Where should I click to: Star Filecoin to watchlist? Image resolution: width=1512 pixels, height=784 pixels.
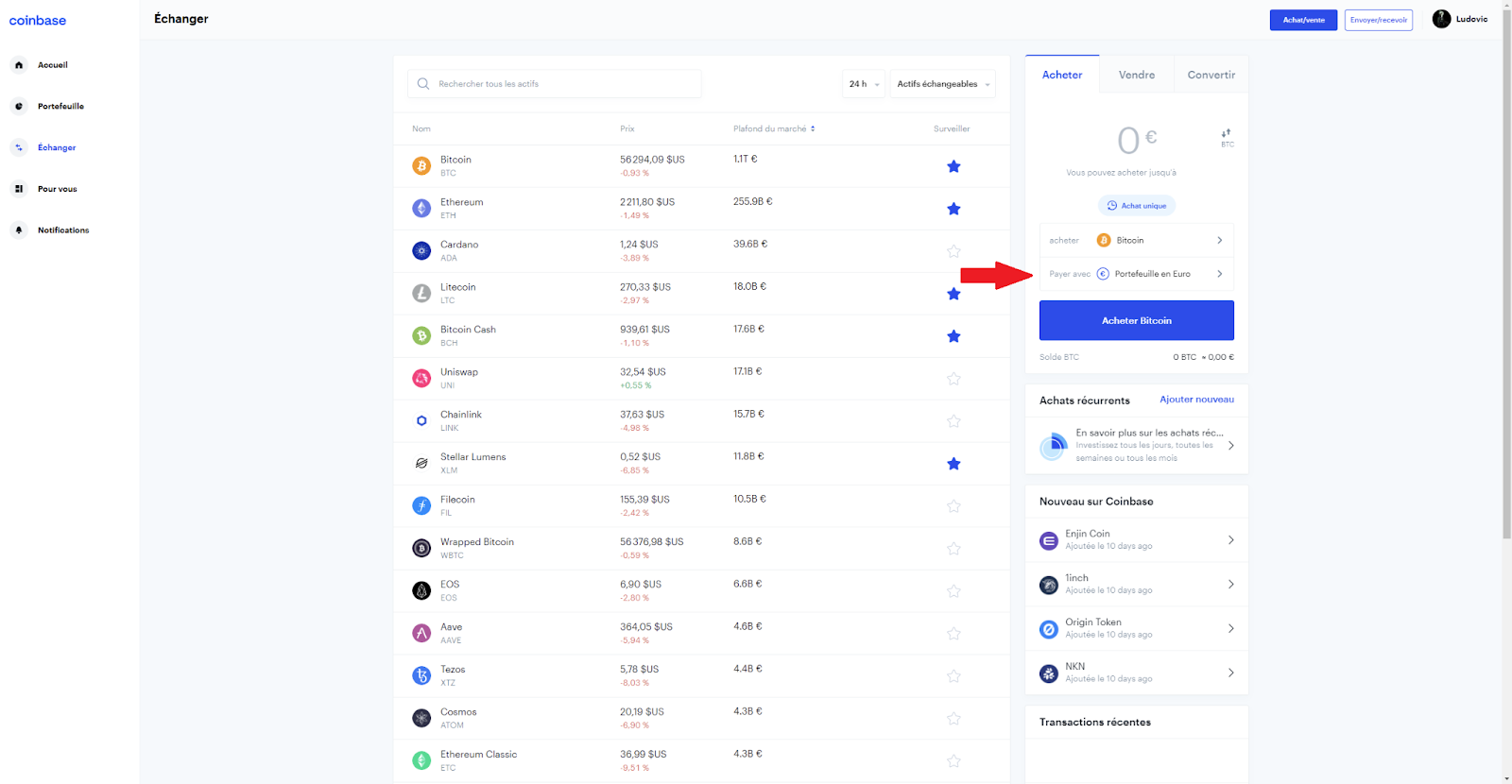click(x=954, y=506)
